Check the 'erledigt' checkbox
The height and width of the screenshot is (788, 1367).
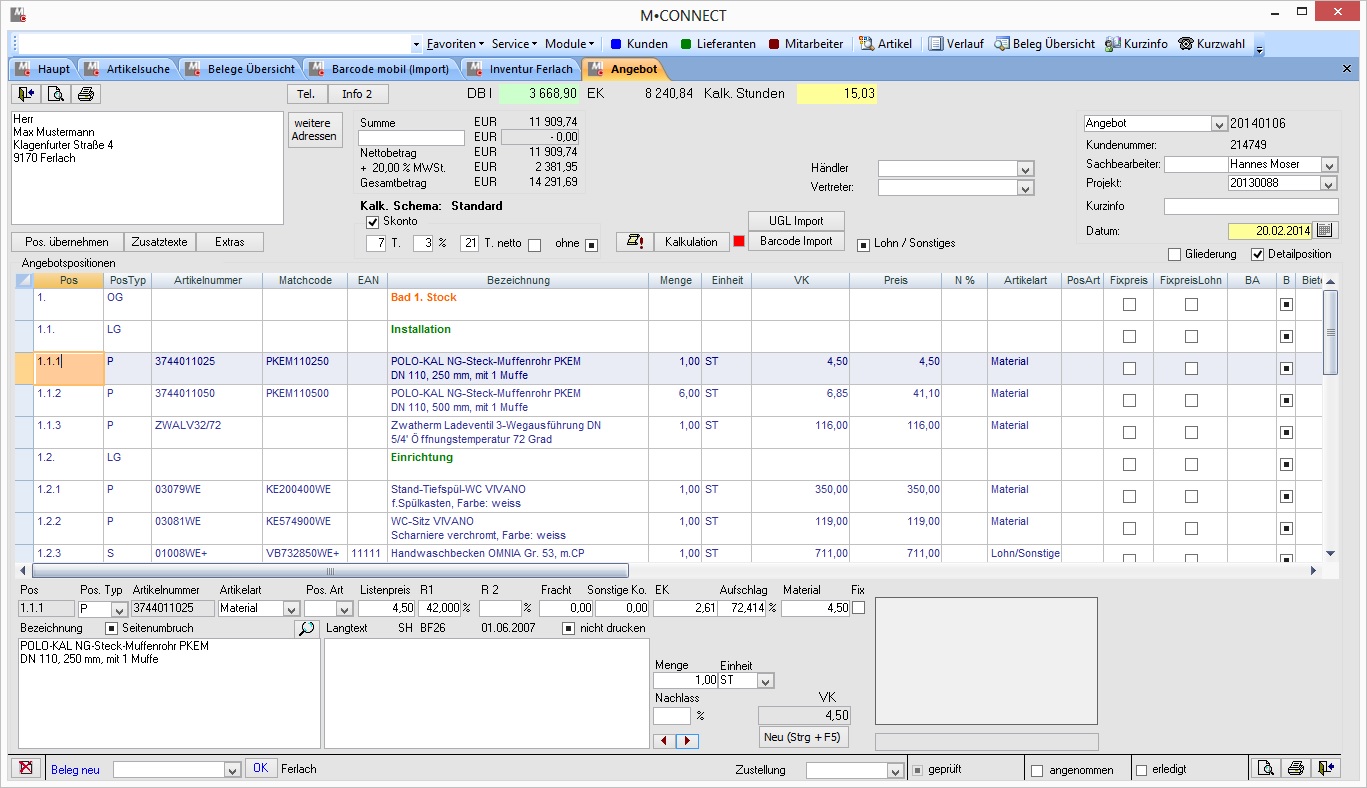point(1142,770)
